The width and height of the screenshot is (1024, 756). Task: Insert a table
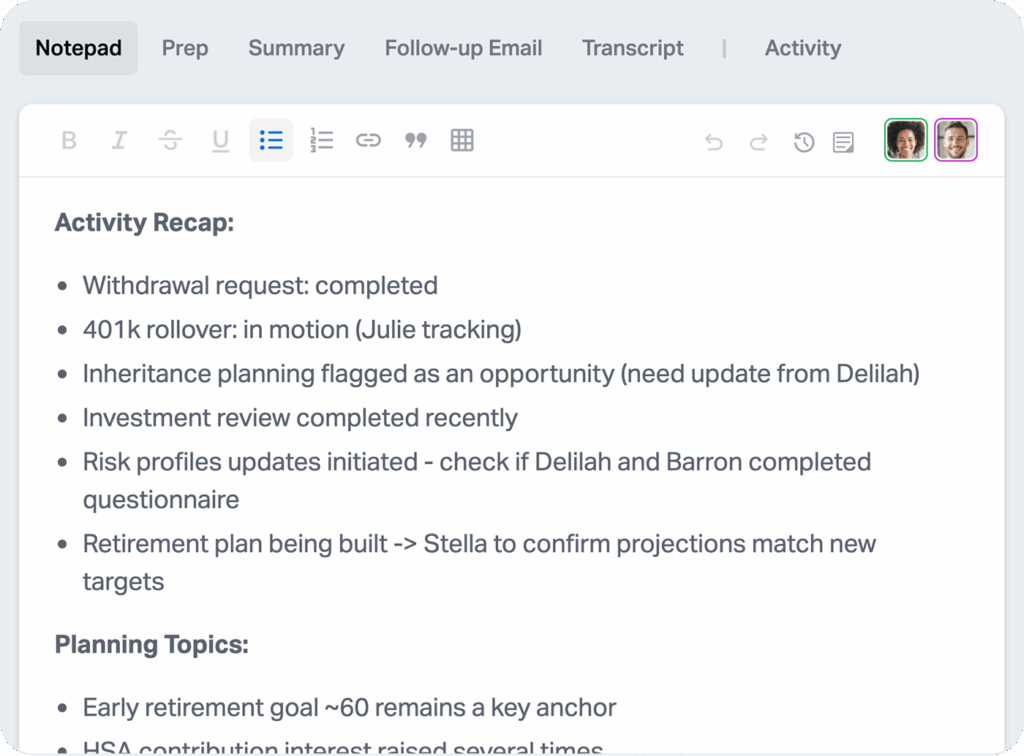[462, 141]
